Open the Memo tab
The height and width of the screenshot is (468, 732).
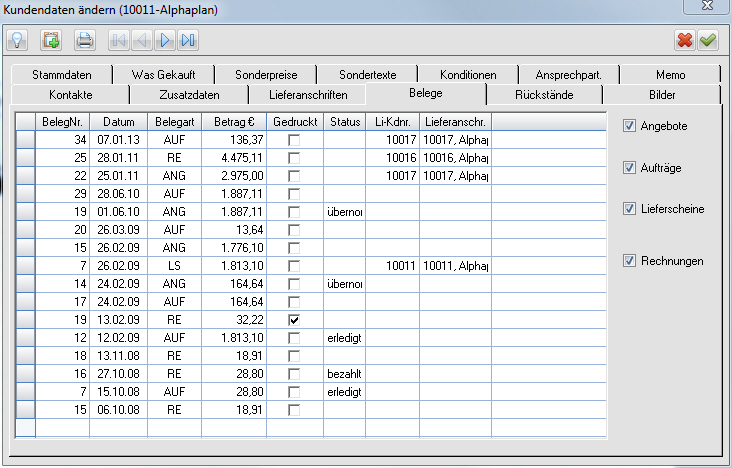pos(670,75)
